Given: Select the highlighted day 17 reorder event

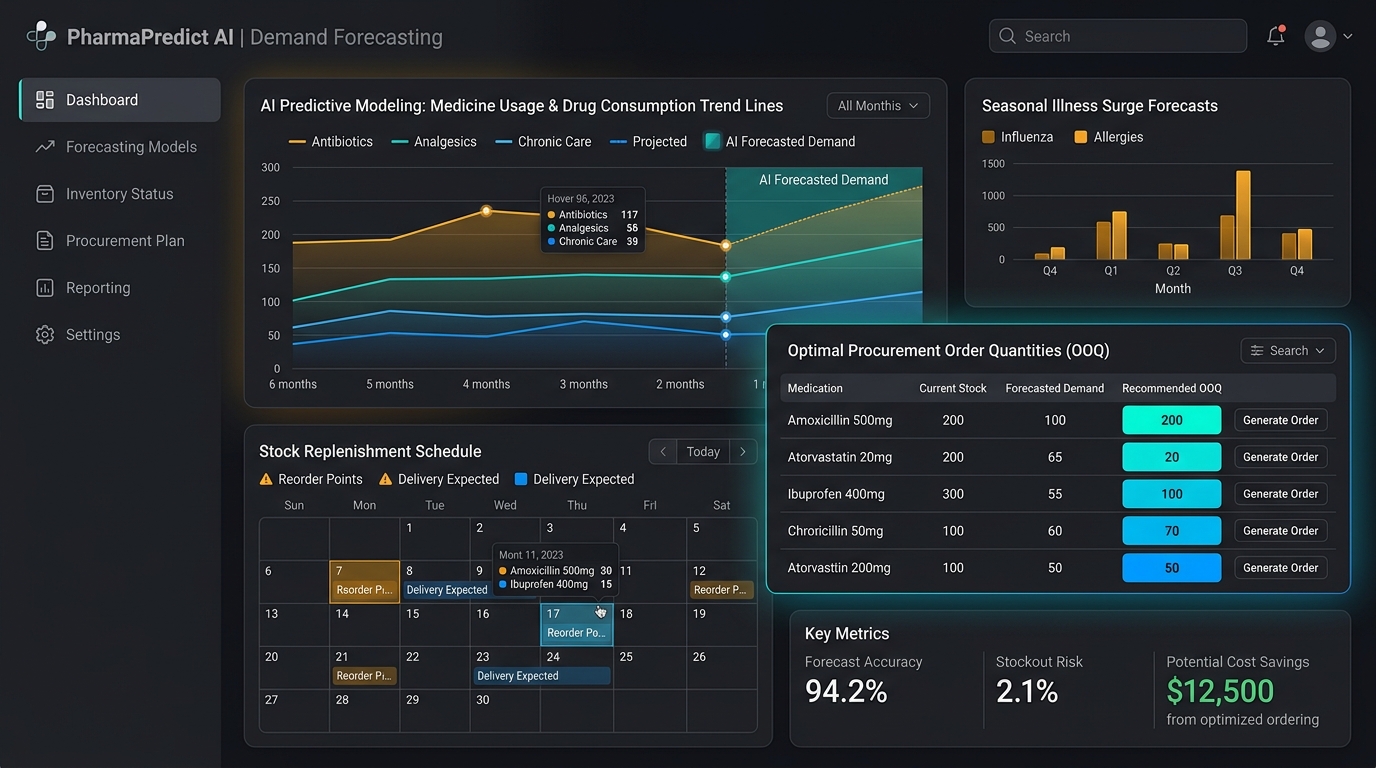Looking at the screenshot, I should (x=577, y=633).
